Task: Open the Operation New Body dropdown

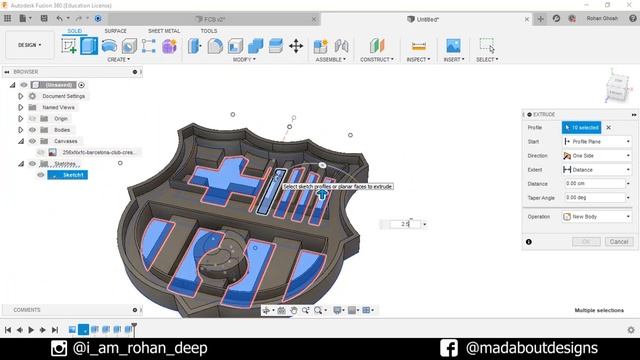Action: (x=597, y=217)
